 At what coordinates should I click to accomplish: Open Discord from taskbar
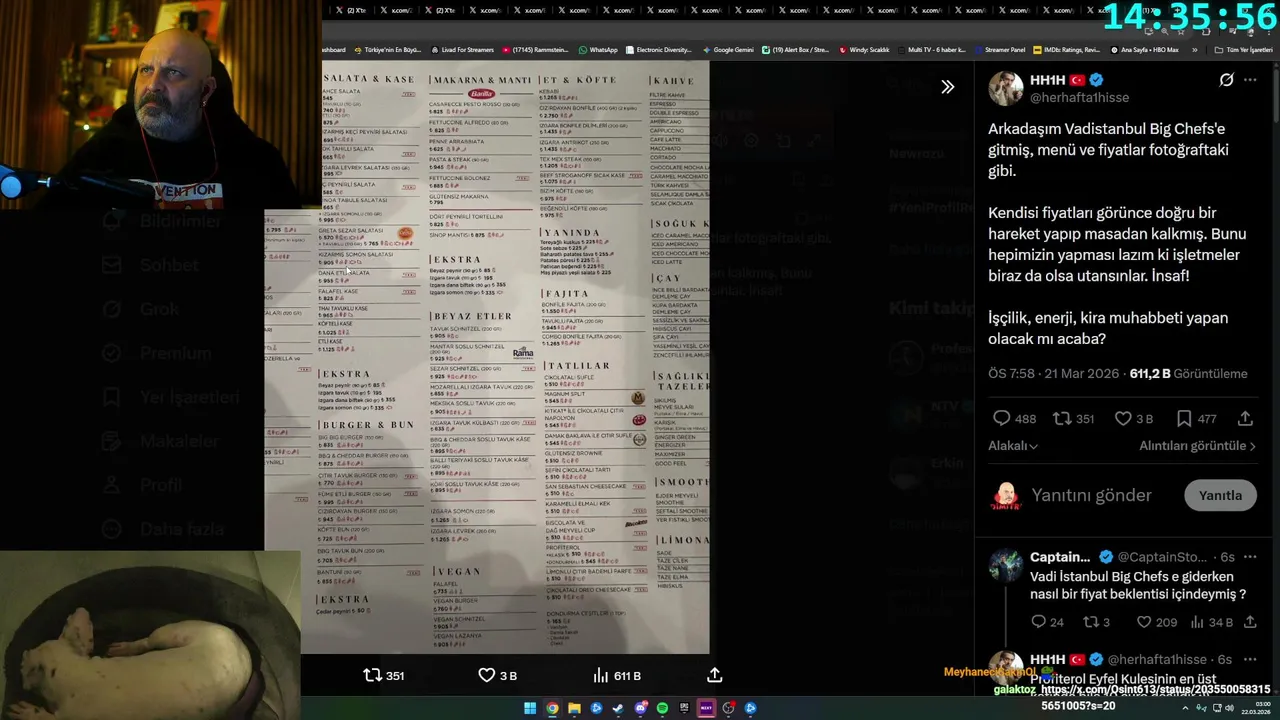click(x=640, y=708)
